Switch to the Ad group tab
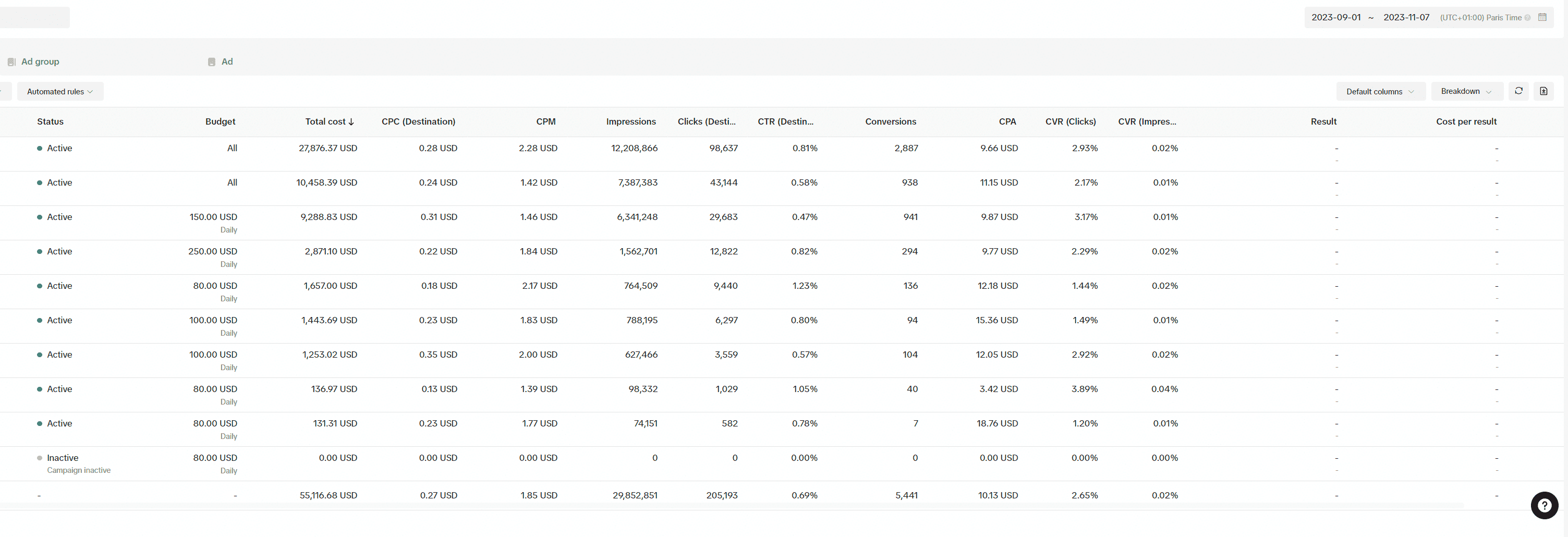Viewport: 1568px width, 537px height. click(x=40, y=62)
